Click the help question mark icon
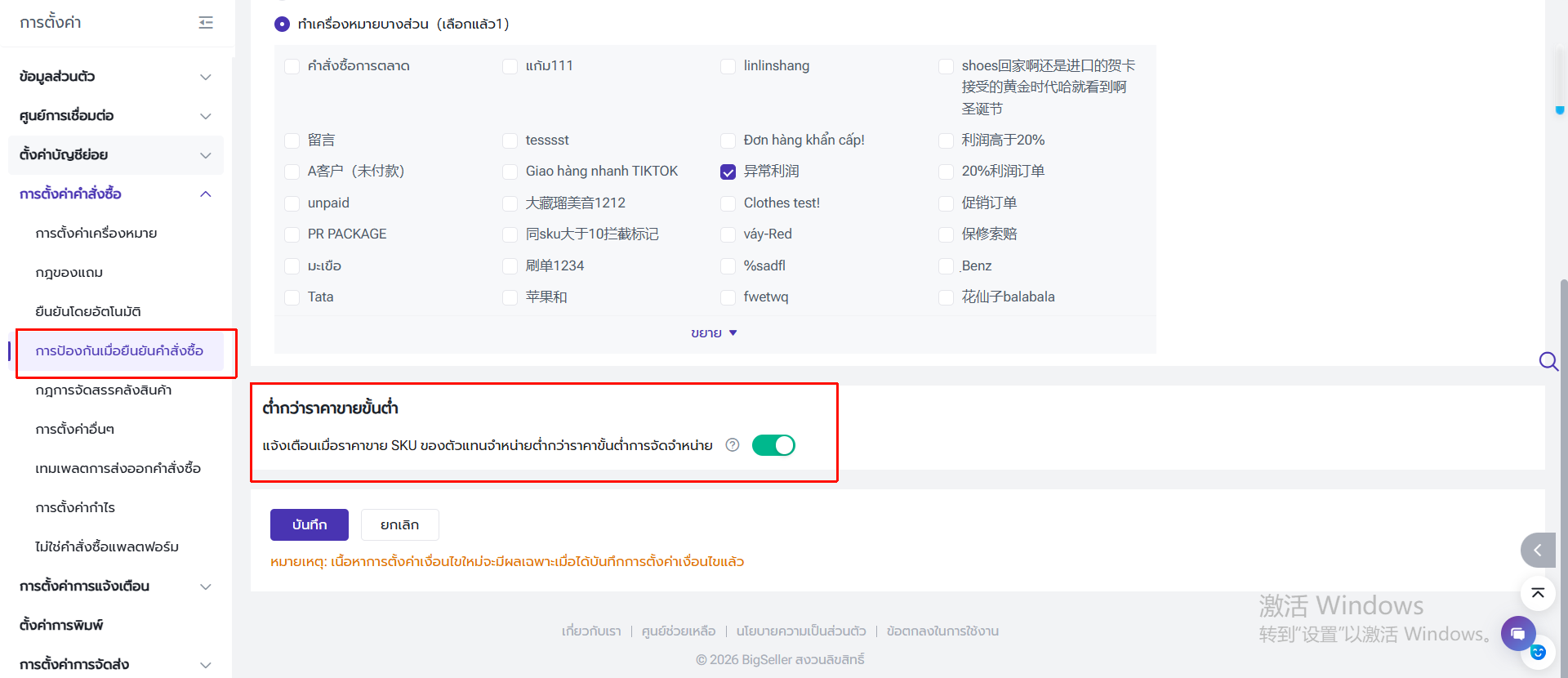The image size is (1568, 678). click(733, 445)
